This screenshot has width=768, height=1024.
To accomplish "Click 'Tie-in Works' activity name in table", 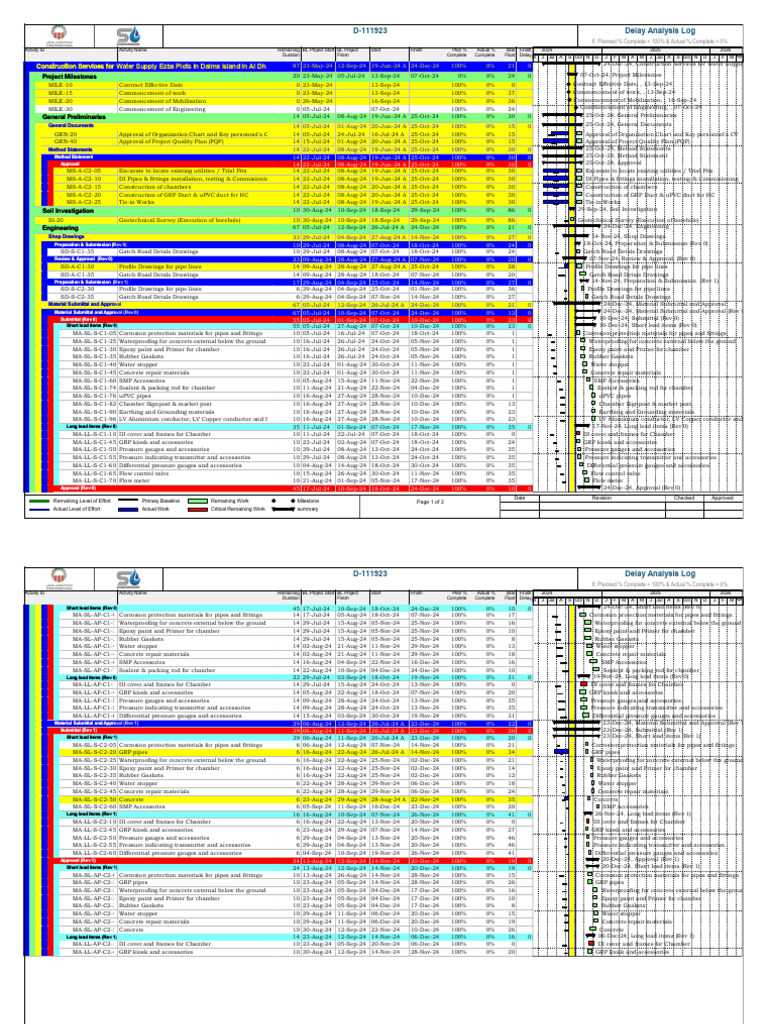I will click(x=136, y=202).
